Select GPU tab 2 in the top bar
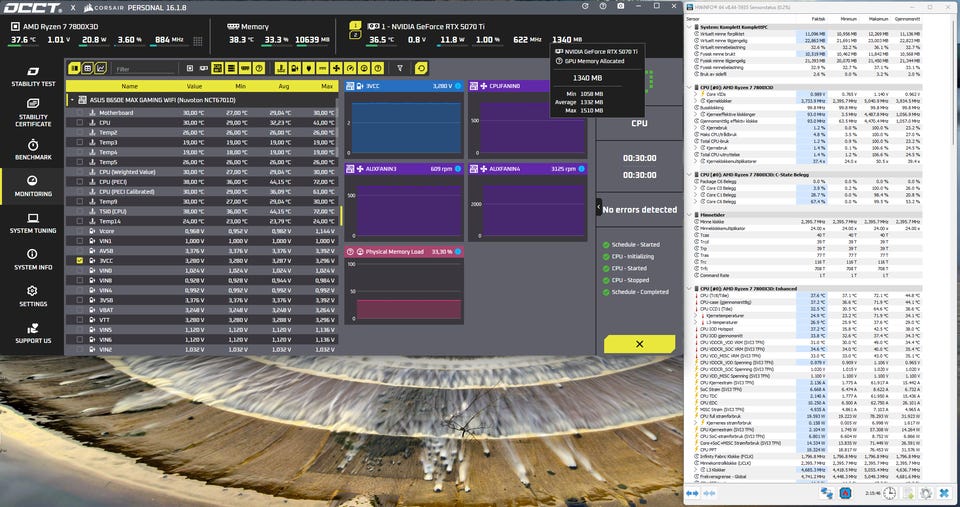This screenshot has height=507, width=960. click(x=355, y=36)
